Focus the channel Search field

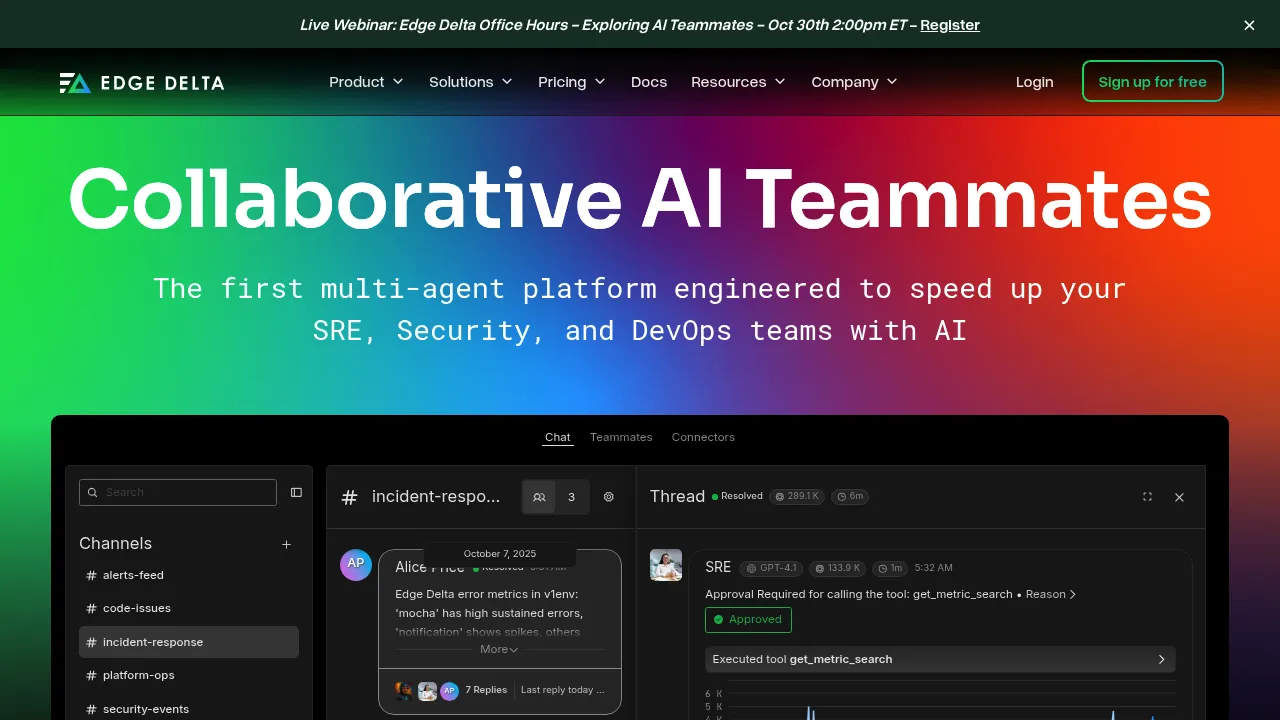pyautogui.click(x=178, y=492)
